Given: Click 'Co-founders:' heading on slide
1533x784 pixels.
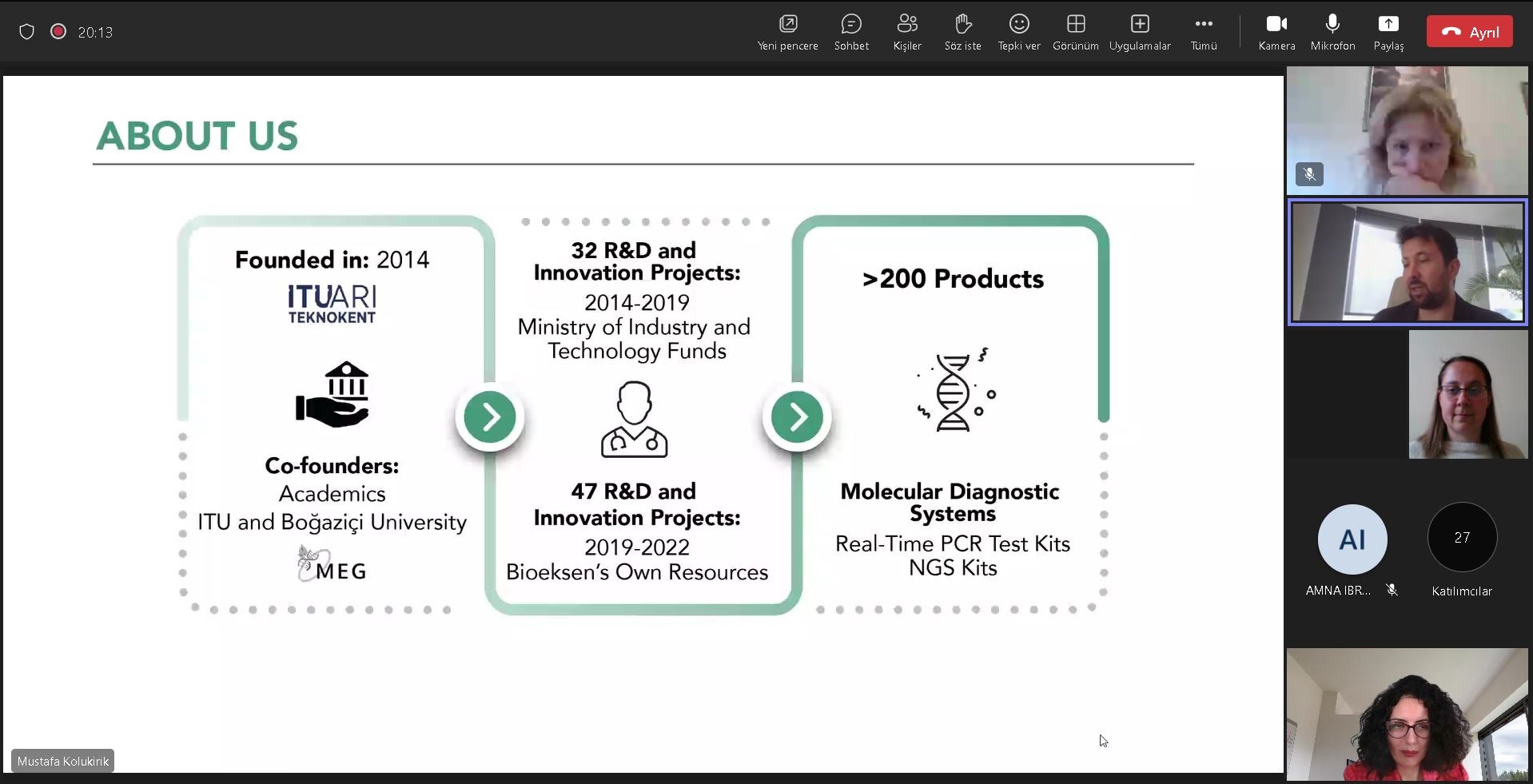Looking at the screenshot, I should point(332,465).
